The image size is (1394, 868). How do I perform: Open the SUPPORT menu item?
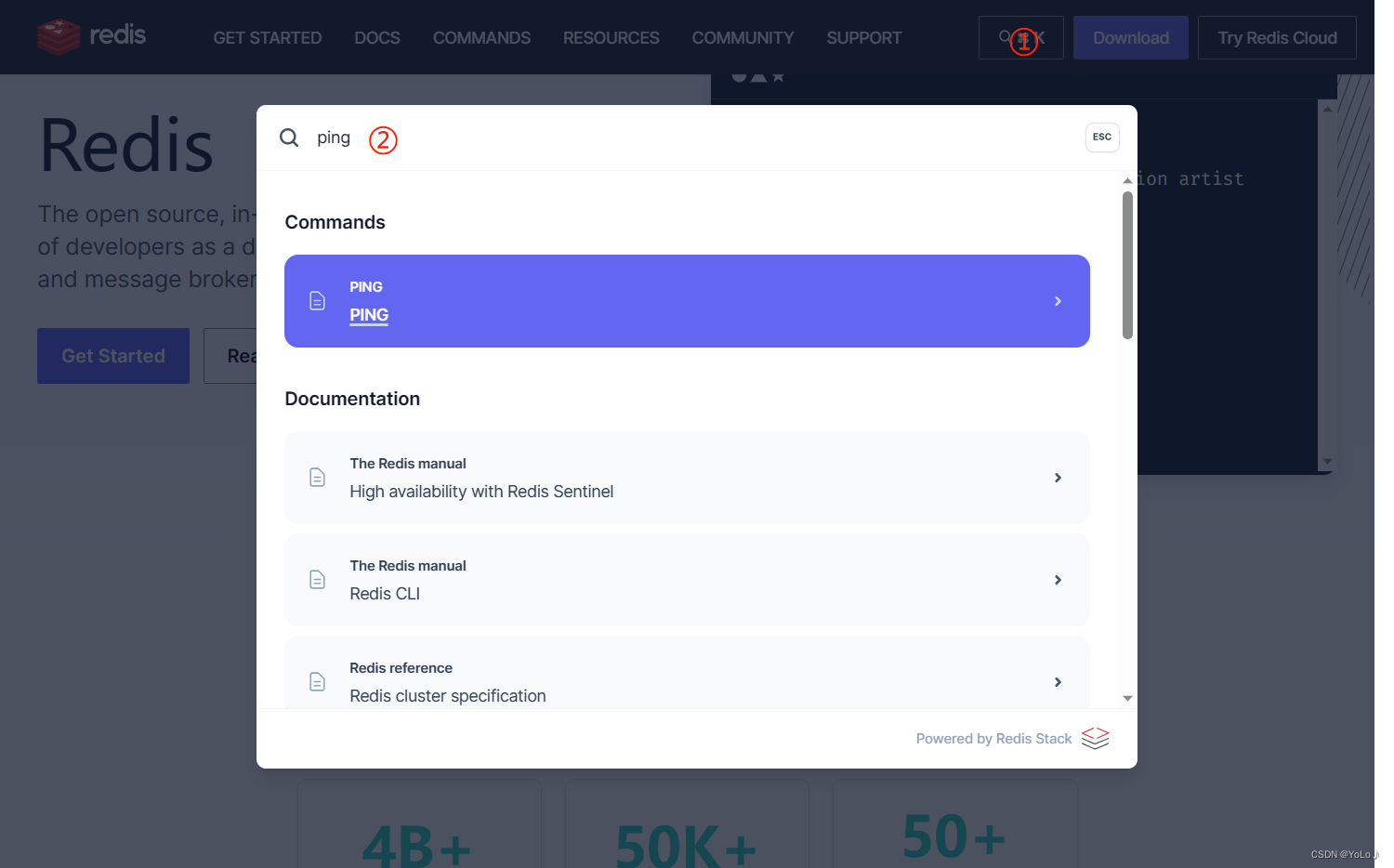click(x=864, y=38)
